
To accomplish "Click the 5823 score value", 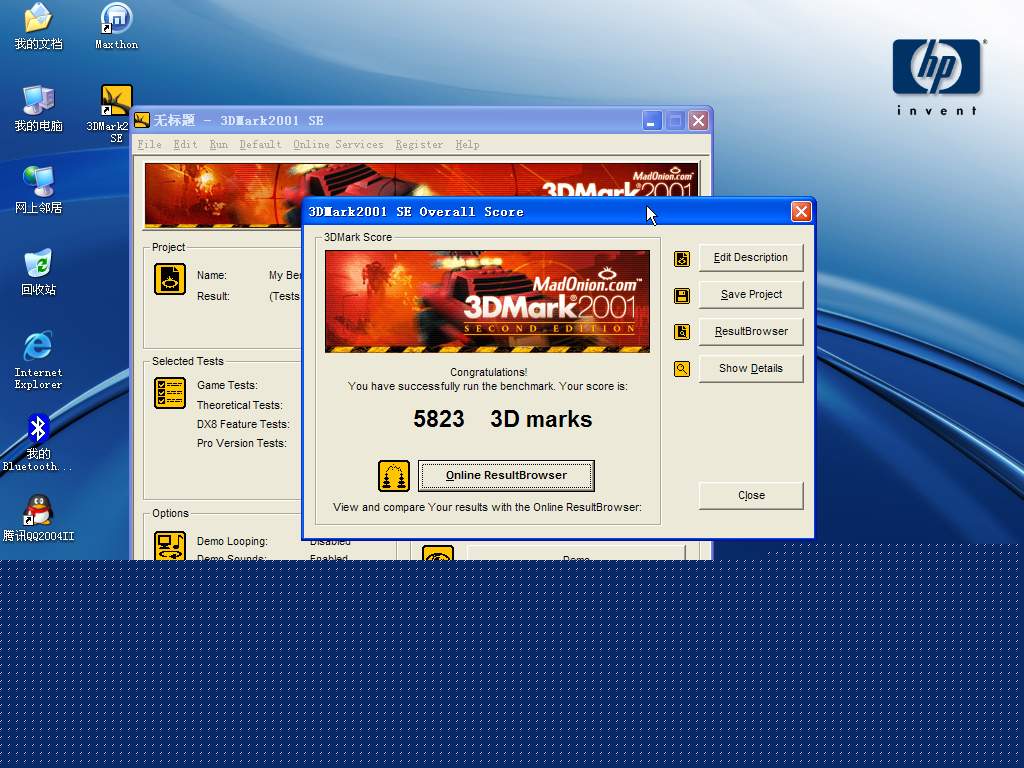I will [x=439, y=419].
